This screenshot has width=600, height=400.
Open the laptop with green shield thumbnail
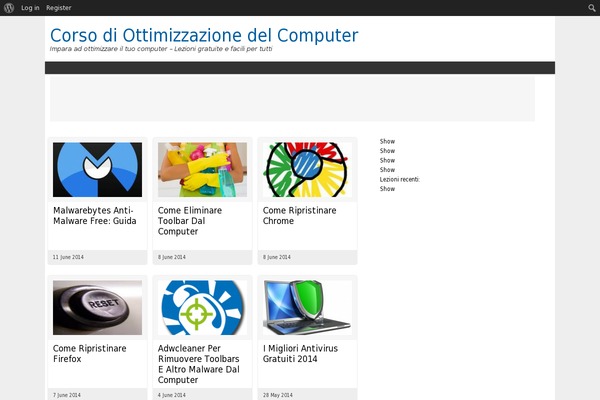[x=307, y=307]
